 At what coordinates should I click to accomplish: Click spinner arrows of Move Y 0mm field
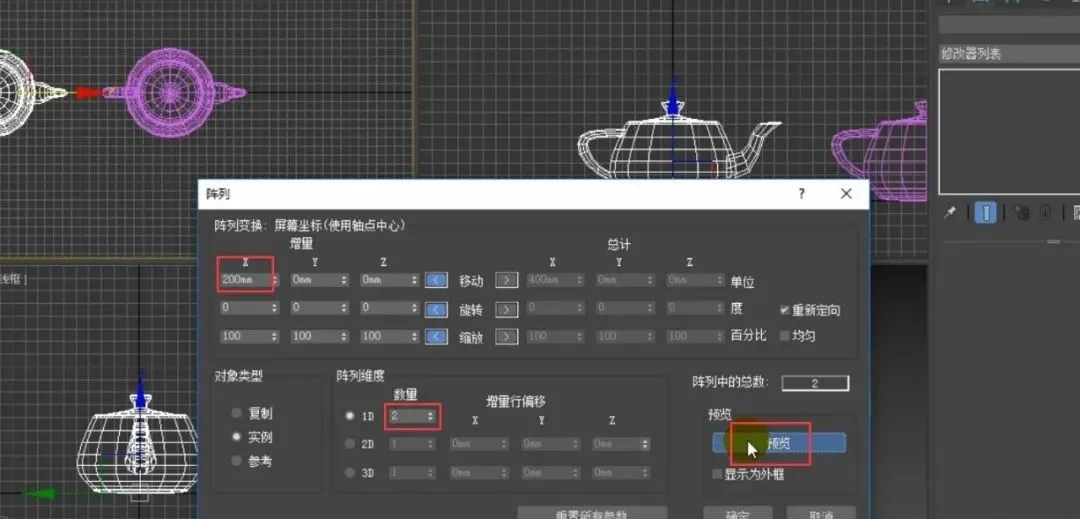[344, 280]
